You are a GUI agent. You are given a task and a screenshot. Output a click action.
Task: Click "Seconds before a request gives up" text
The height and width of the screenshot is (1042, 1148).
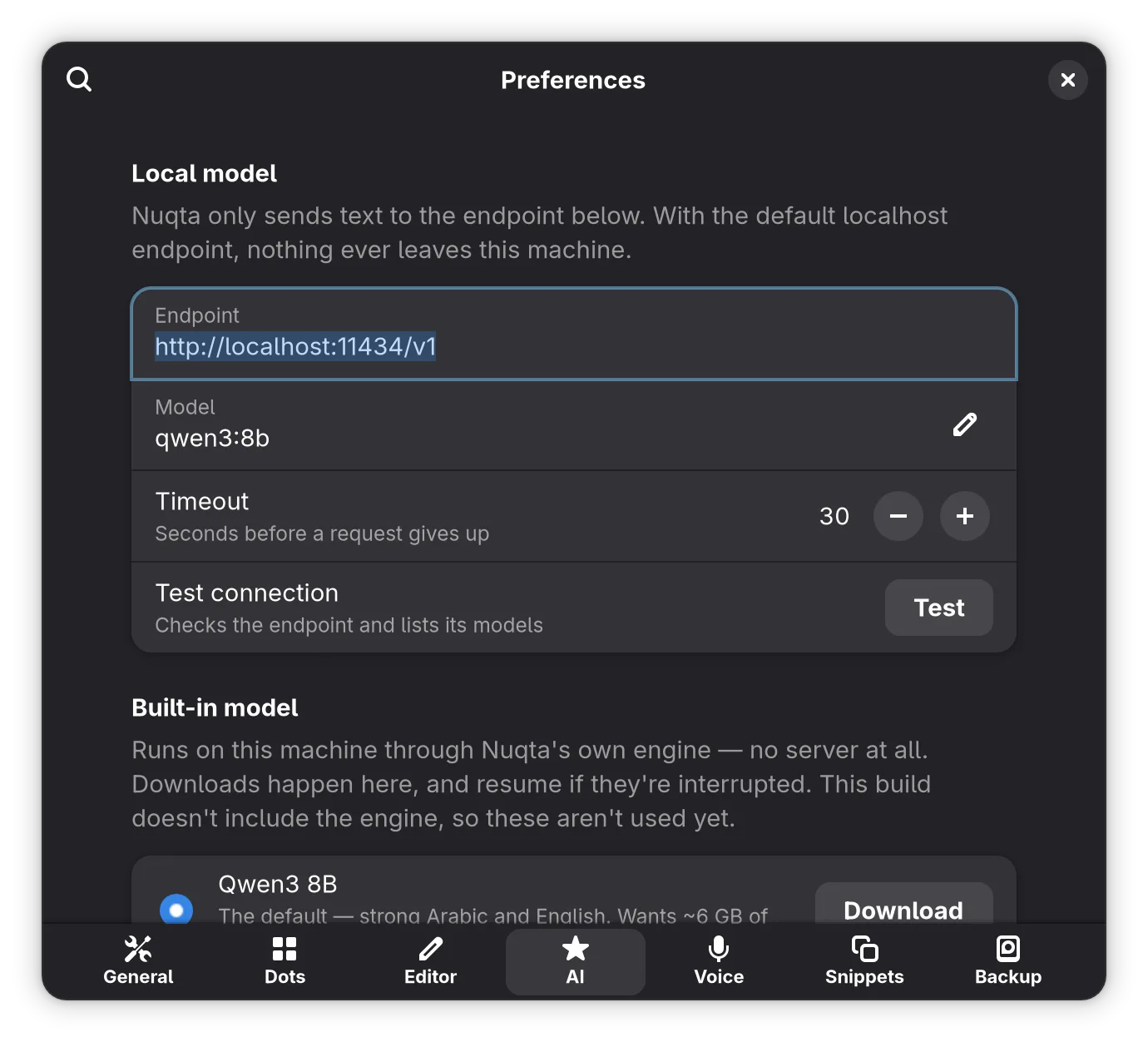coord(322,533)
